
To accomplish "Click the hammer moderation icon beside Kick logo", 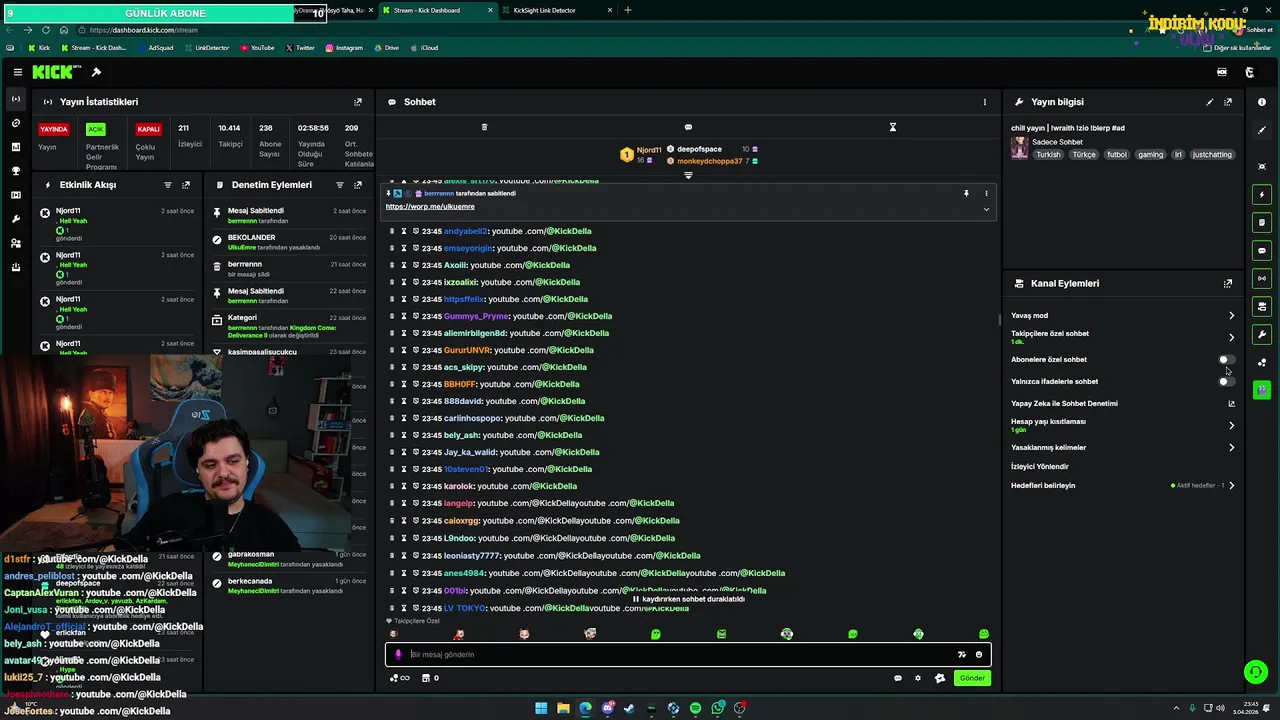I will coord(96,72).
